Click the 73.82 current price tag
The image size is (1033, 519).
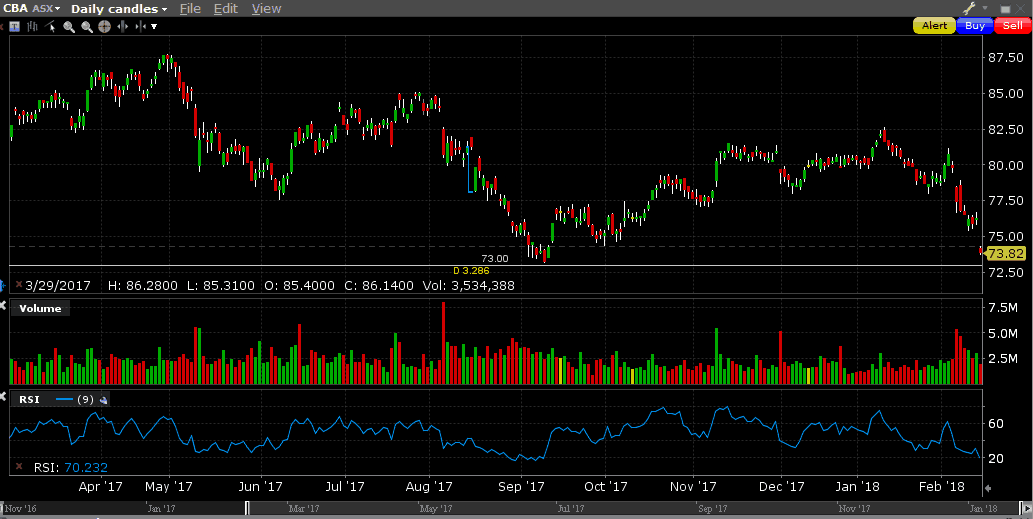(1006, 254)
